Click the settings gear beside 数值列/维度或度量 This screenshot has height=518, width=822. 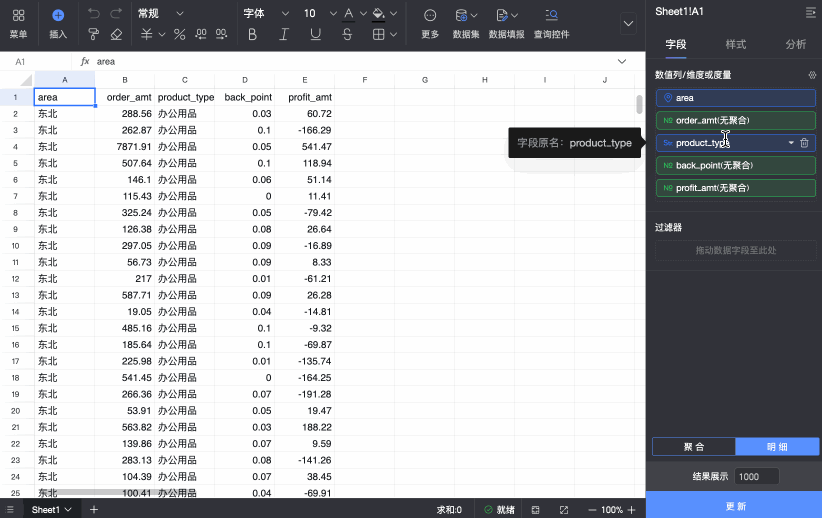click(812, 75)
